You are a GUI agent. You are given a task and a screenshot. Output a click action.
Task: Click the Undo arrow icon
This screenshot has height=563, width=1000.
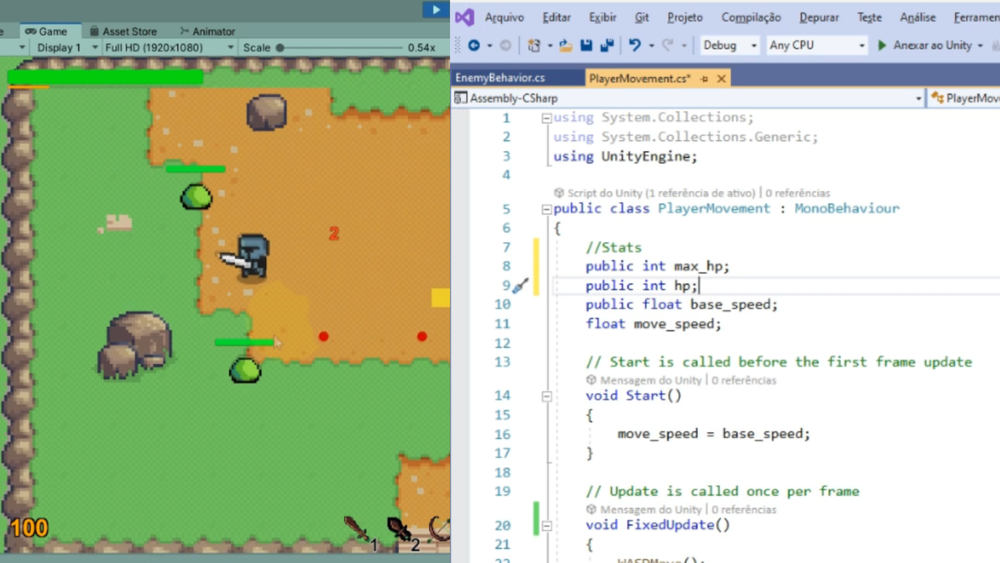click(635, 45)
